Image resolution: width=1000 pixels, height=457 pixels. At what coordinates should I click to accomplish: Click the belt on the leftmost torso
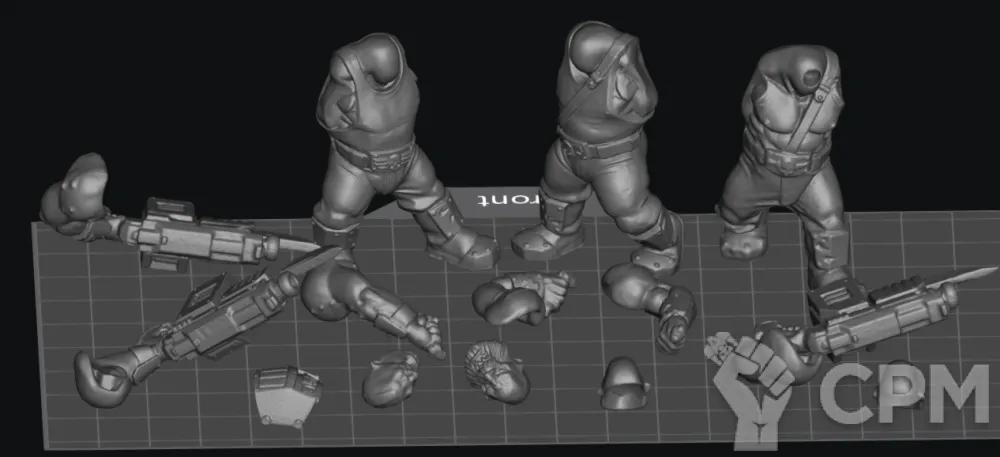(x=375, y=155)
